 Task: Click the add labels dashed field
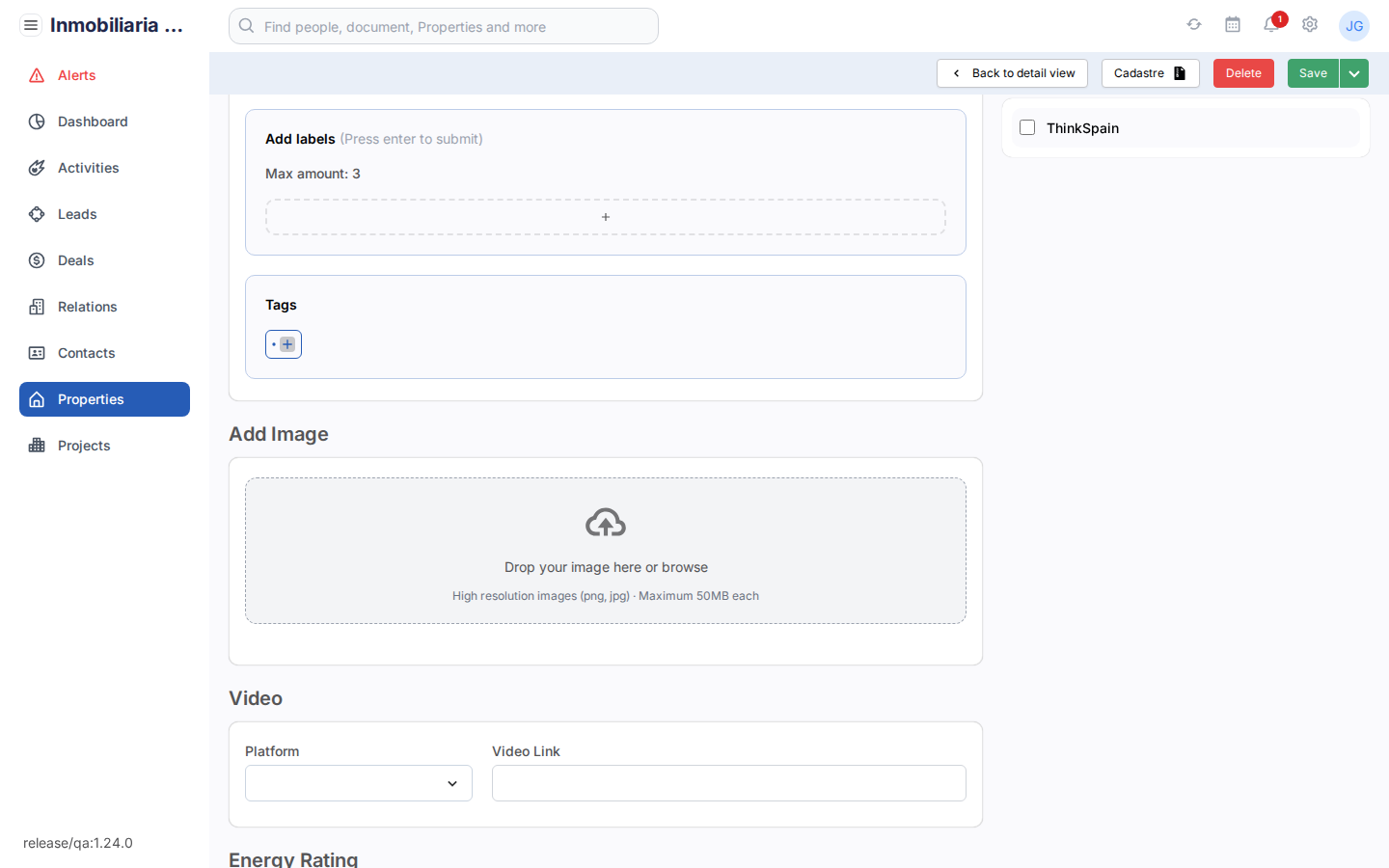606,217
